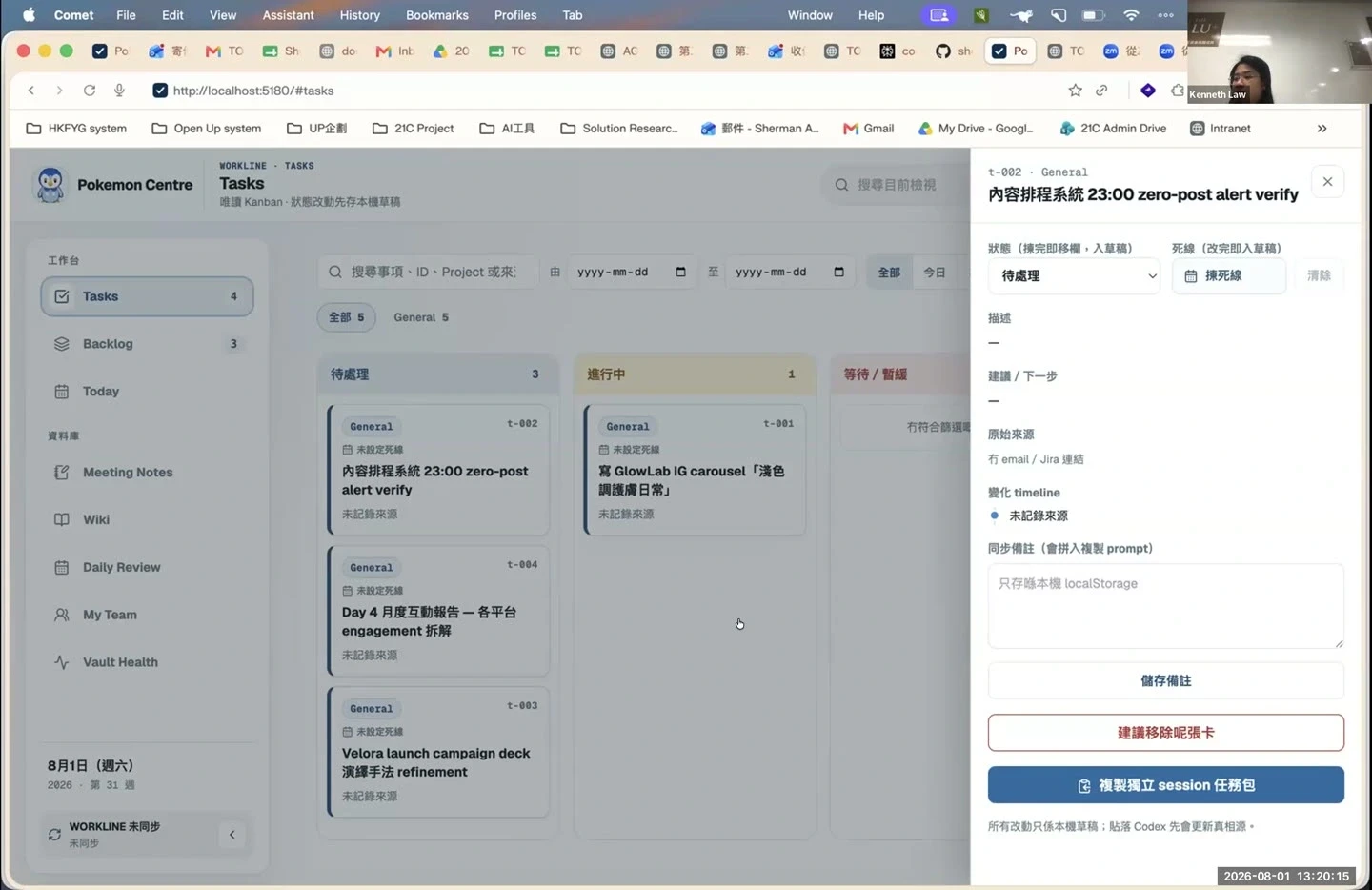This screenshot has width=1372, height=890.
Task: Open the t-004 Day 4 engagement card
Action: click(438, 611)
